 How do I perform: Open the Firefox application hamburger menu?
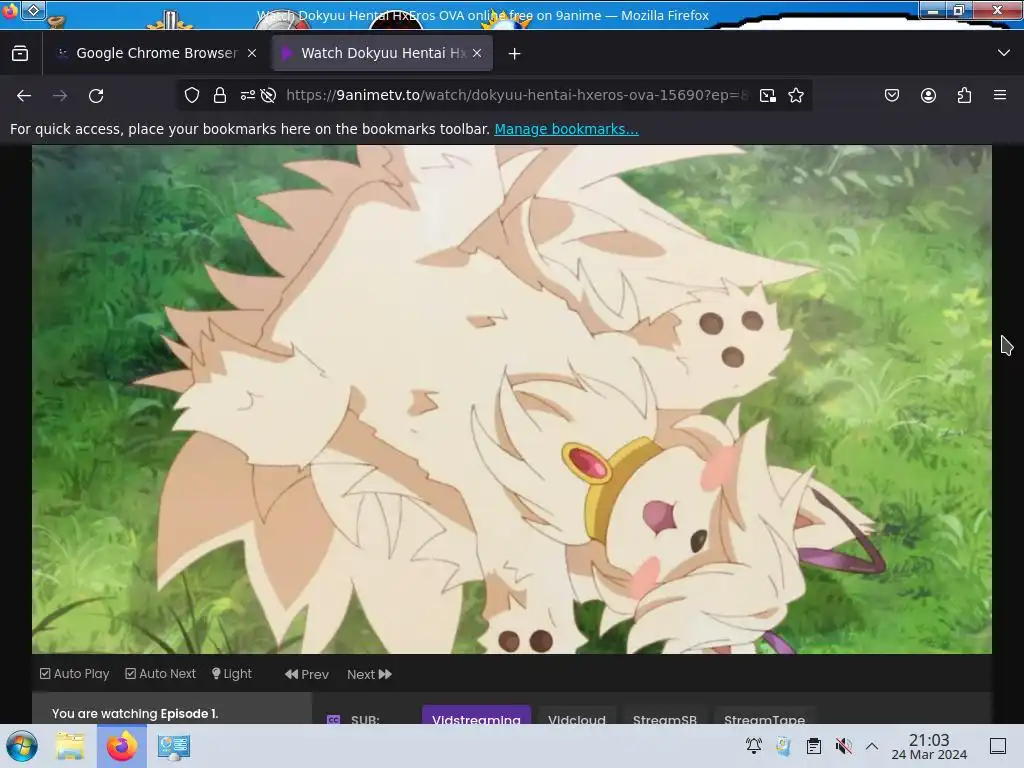click(1000, 95)
